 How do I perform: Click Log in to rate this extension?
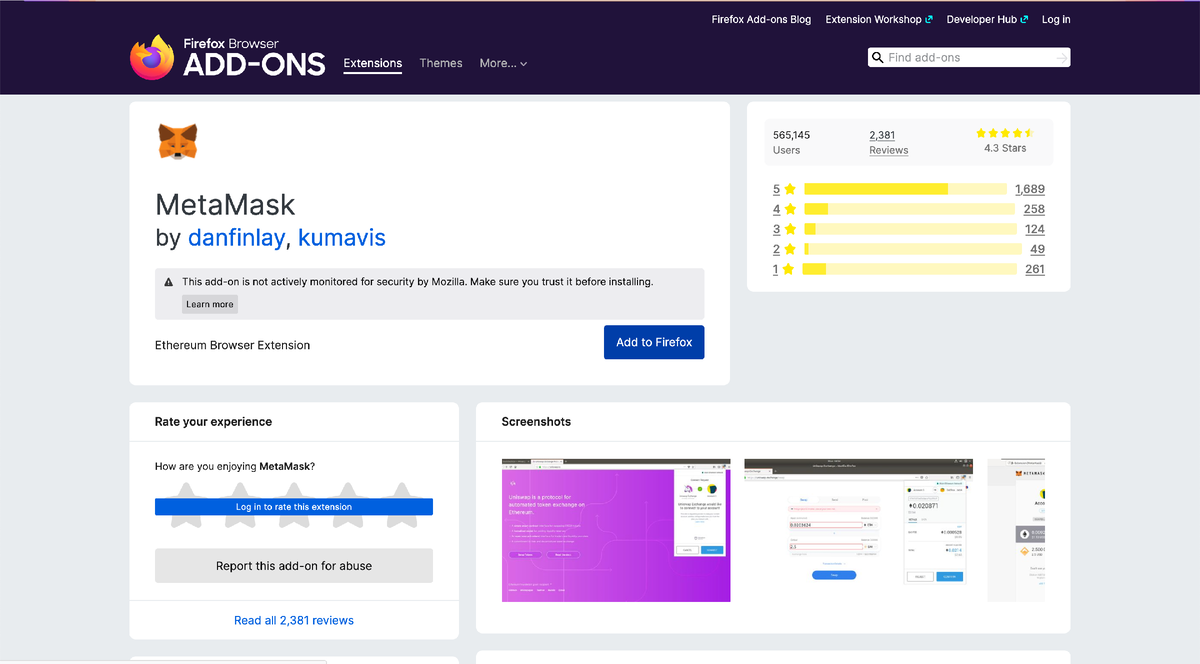coord(294,507)
